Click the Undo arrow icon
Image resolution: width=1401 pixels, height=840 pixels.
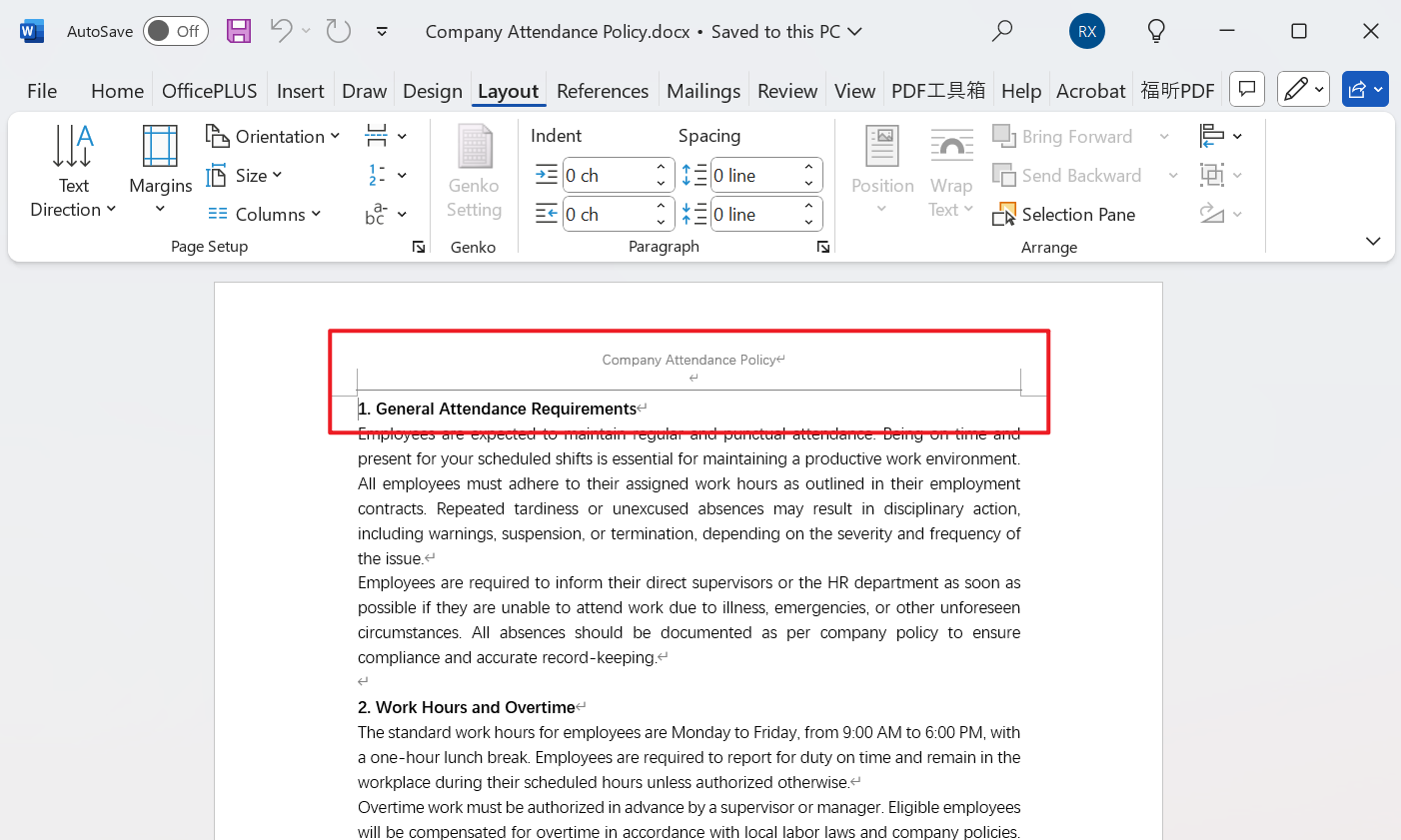[x=281, y=31]
